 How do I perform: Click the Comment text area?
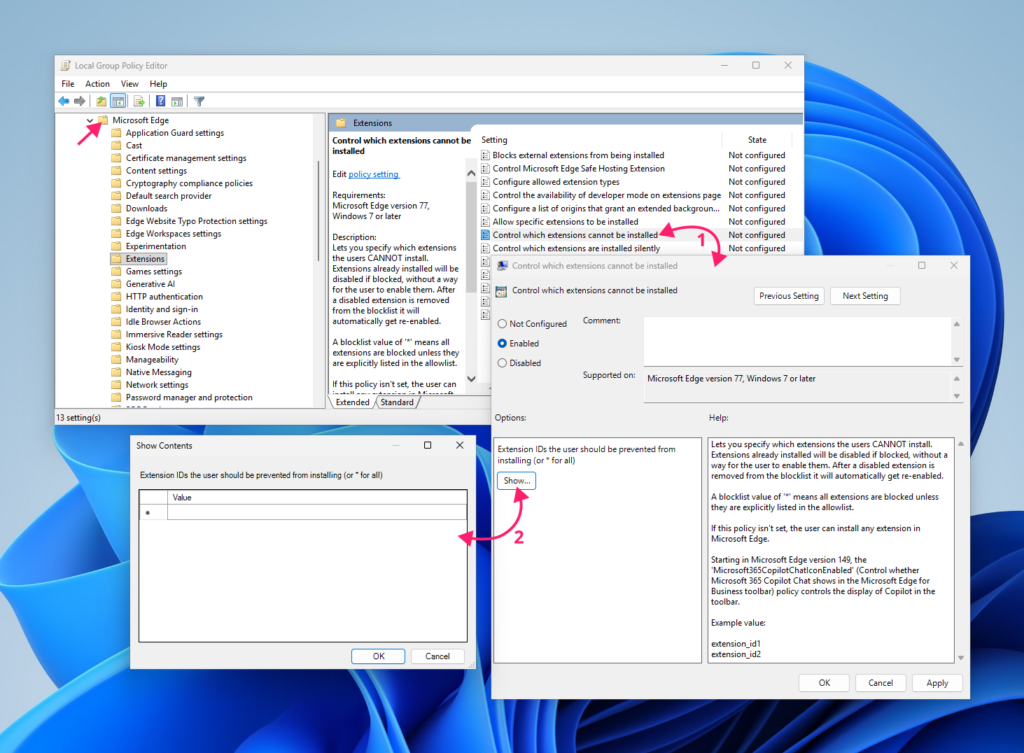[797, 342]
